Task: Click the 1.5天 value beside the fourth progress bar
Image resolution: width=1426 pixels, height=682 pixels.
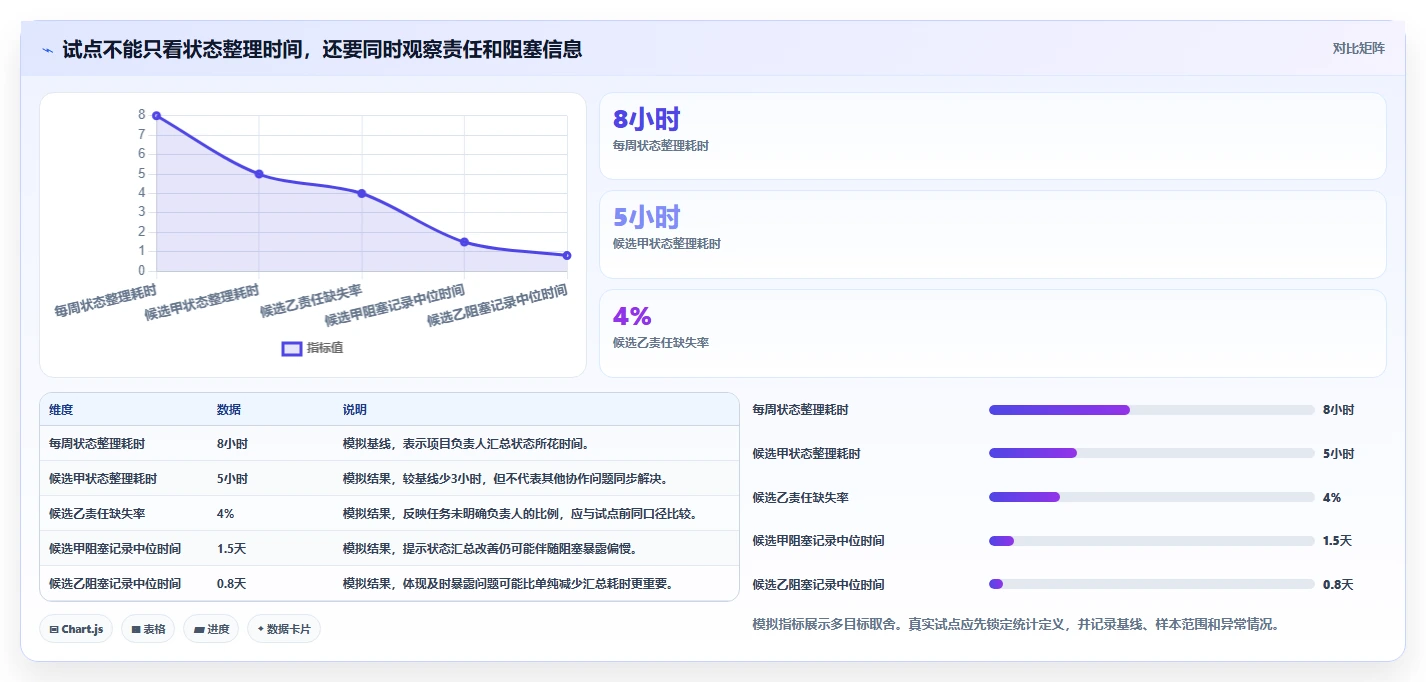Action: 1337,541
